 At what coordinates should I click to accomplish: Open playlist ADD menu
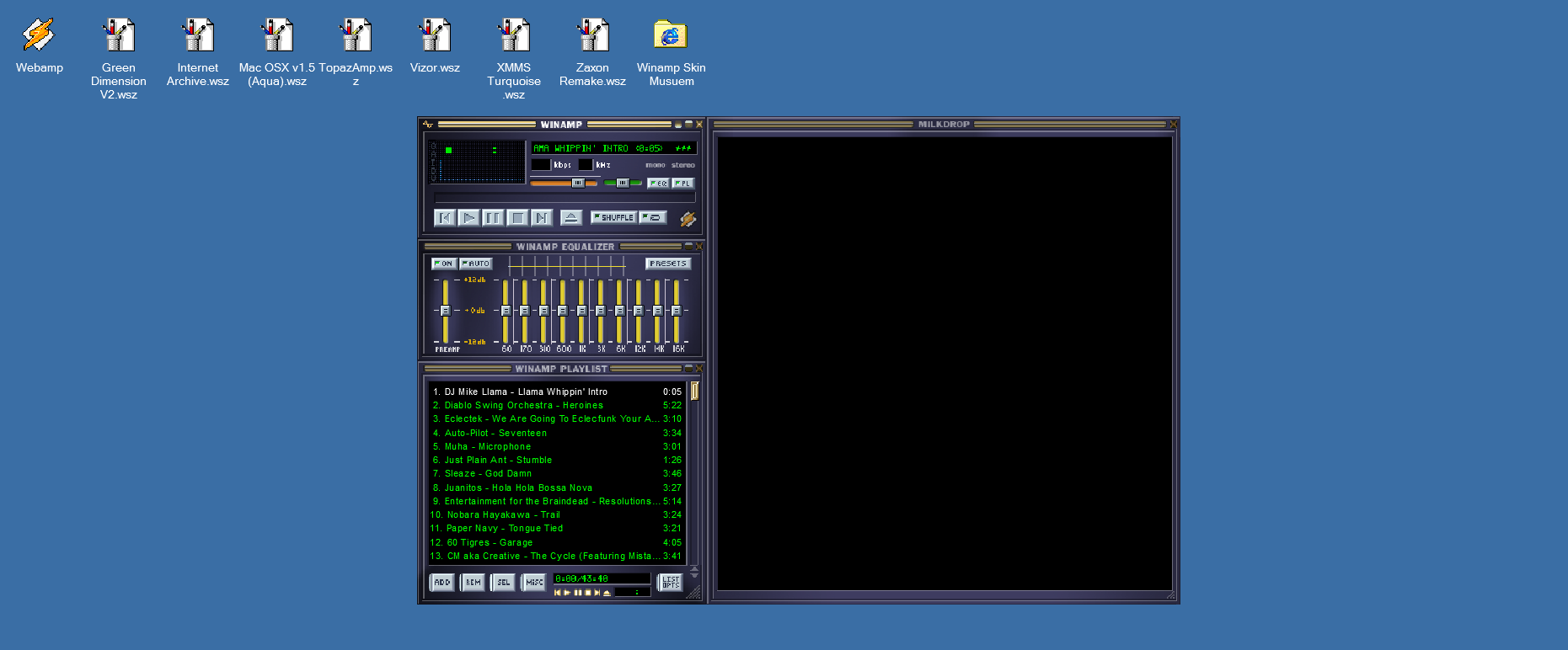click(x=442, y=582)
